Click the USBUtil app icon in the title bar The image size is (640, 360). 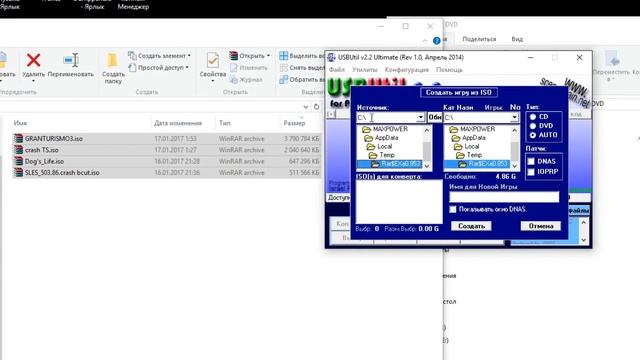[331, 57]
